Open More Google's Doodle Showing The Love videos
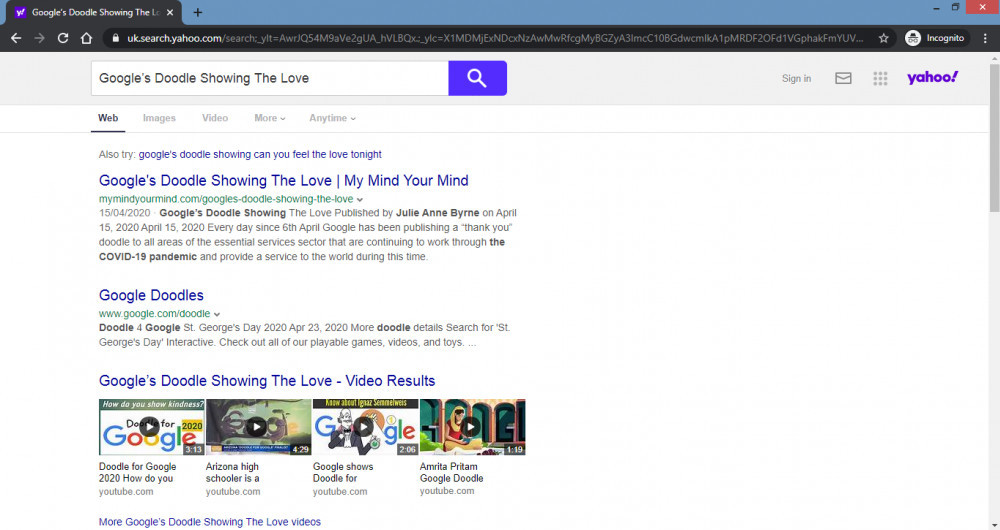Image resolution: width=1000 pixels, height=530 pixels. (x=210, y=522)
